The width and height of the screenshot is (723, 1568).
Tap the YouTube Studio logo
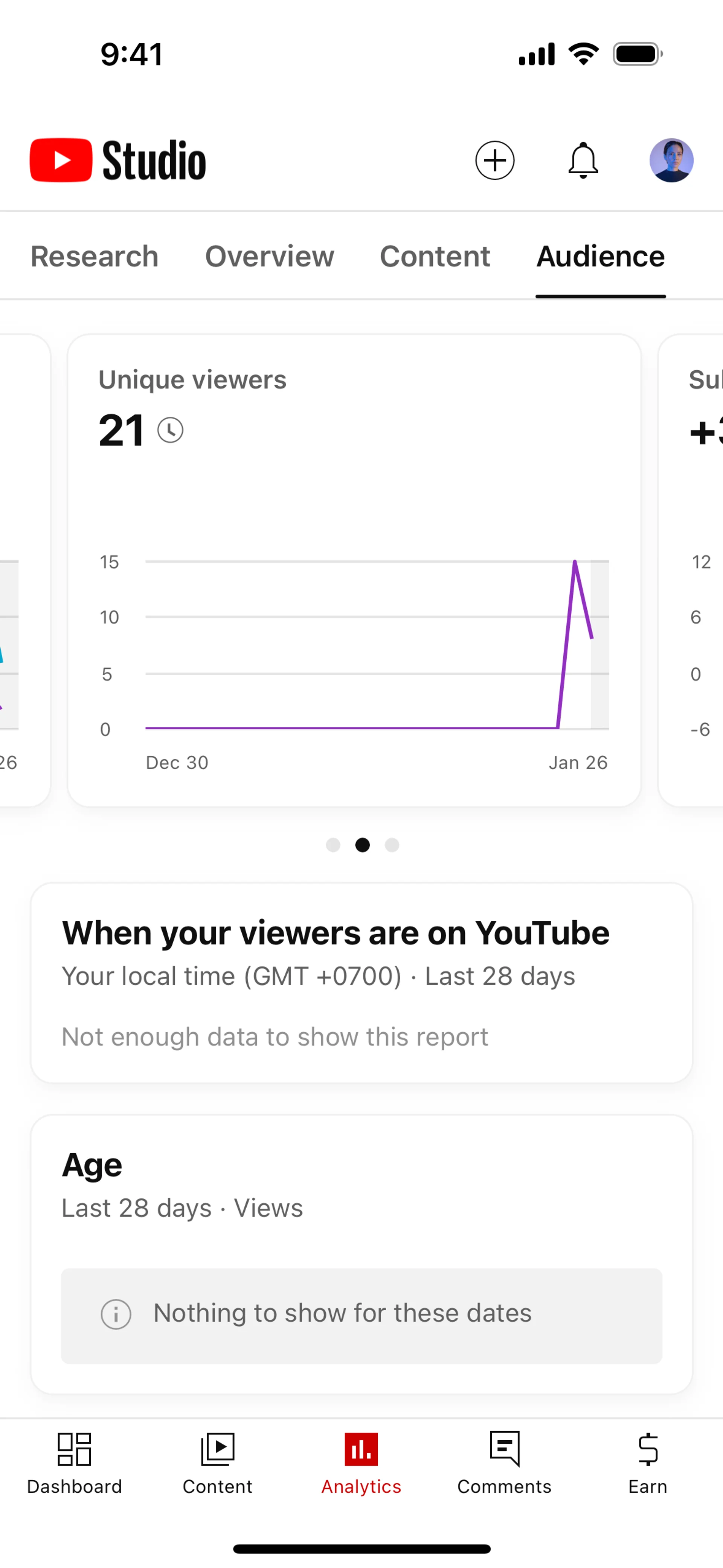coord(118,161)
